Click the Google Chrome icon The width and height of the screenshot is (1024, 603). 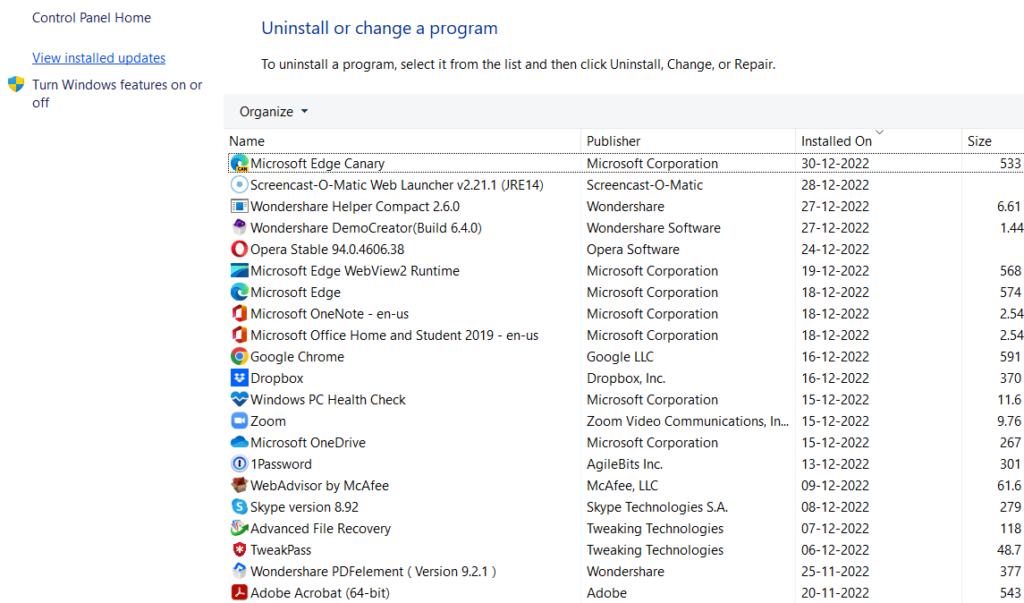[x=240, y=357]
